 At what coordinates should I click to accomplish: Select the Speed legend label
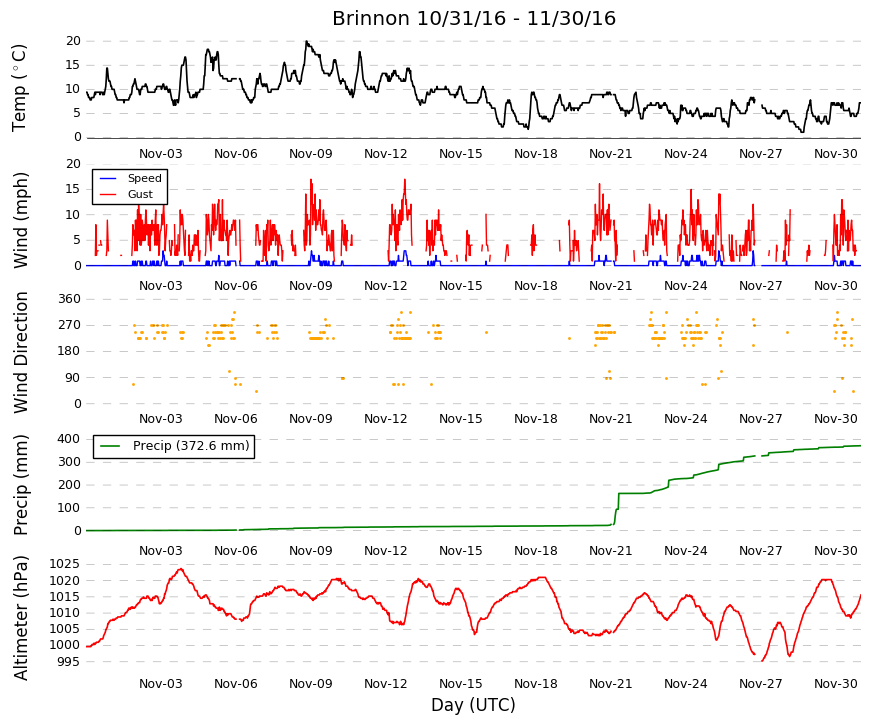144,178
